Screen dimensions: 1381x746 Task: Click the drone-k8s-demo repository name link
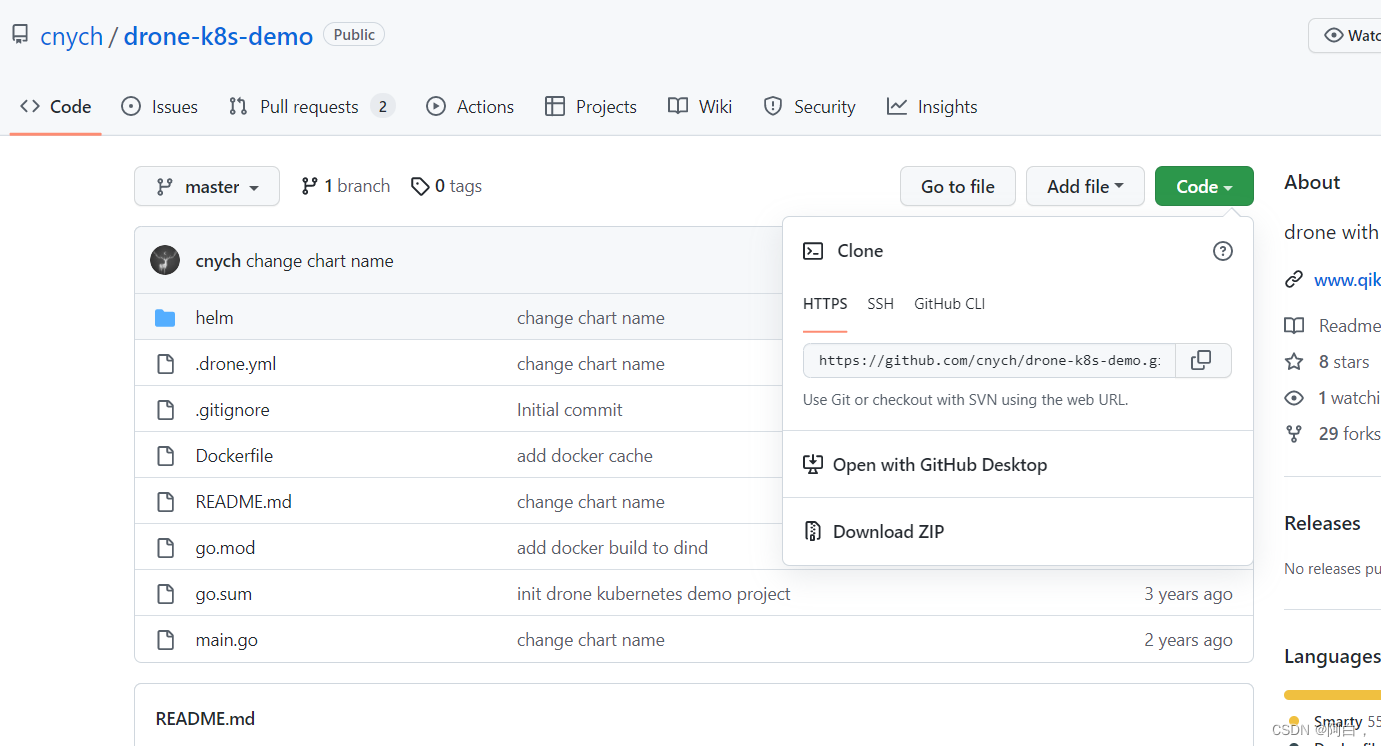pos(218,36)
